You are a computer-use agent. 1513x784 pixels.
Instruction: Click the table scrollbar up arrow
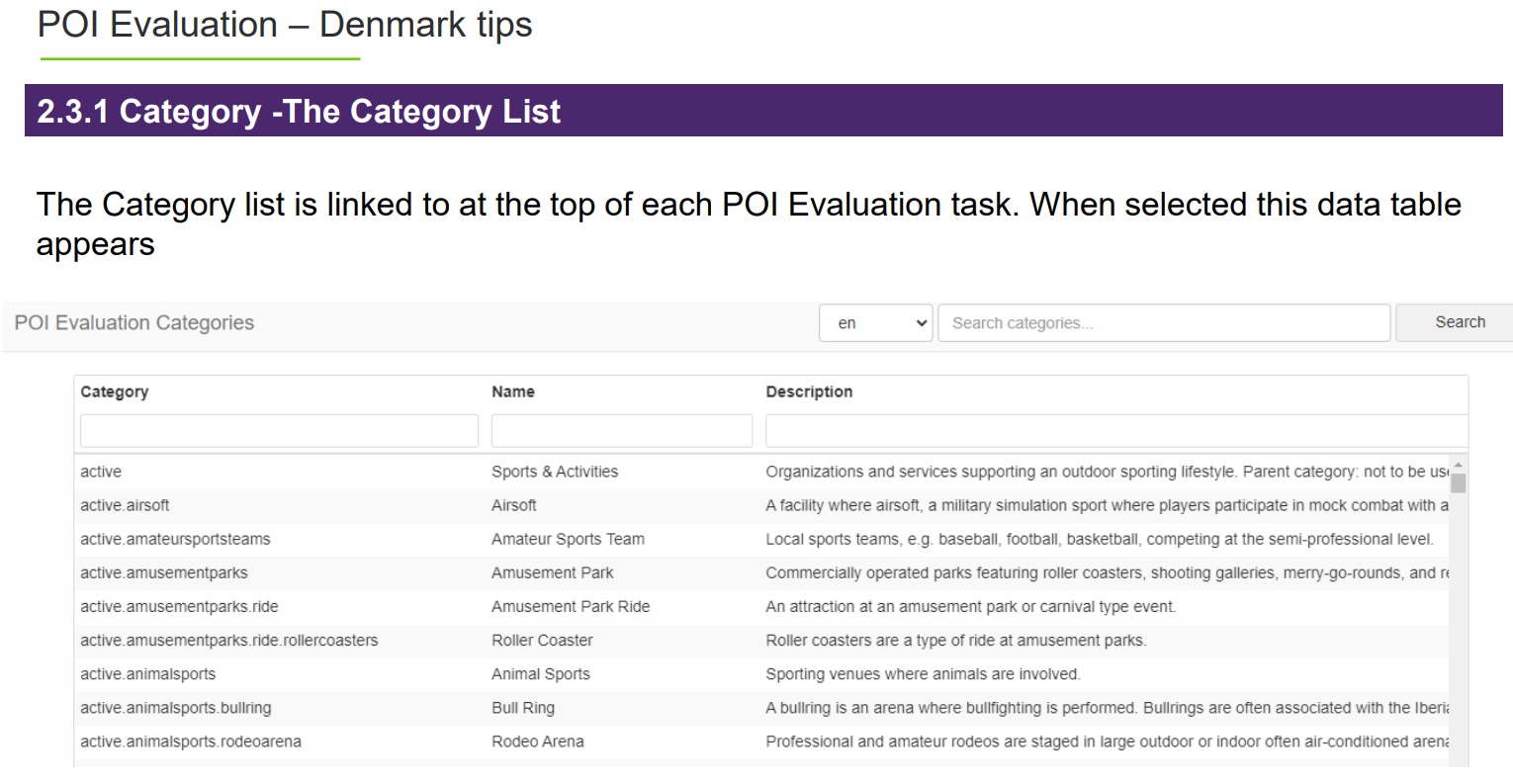1459,464
